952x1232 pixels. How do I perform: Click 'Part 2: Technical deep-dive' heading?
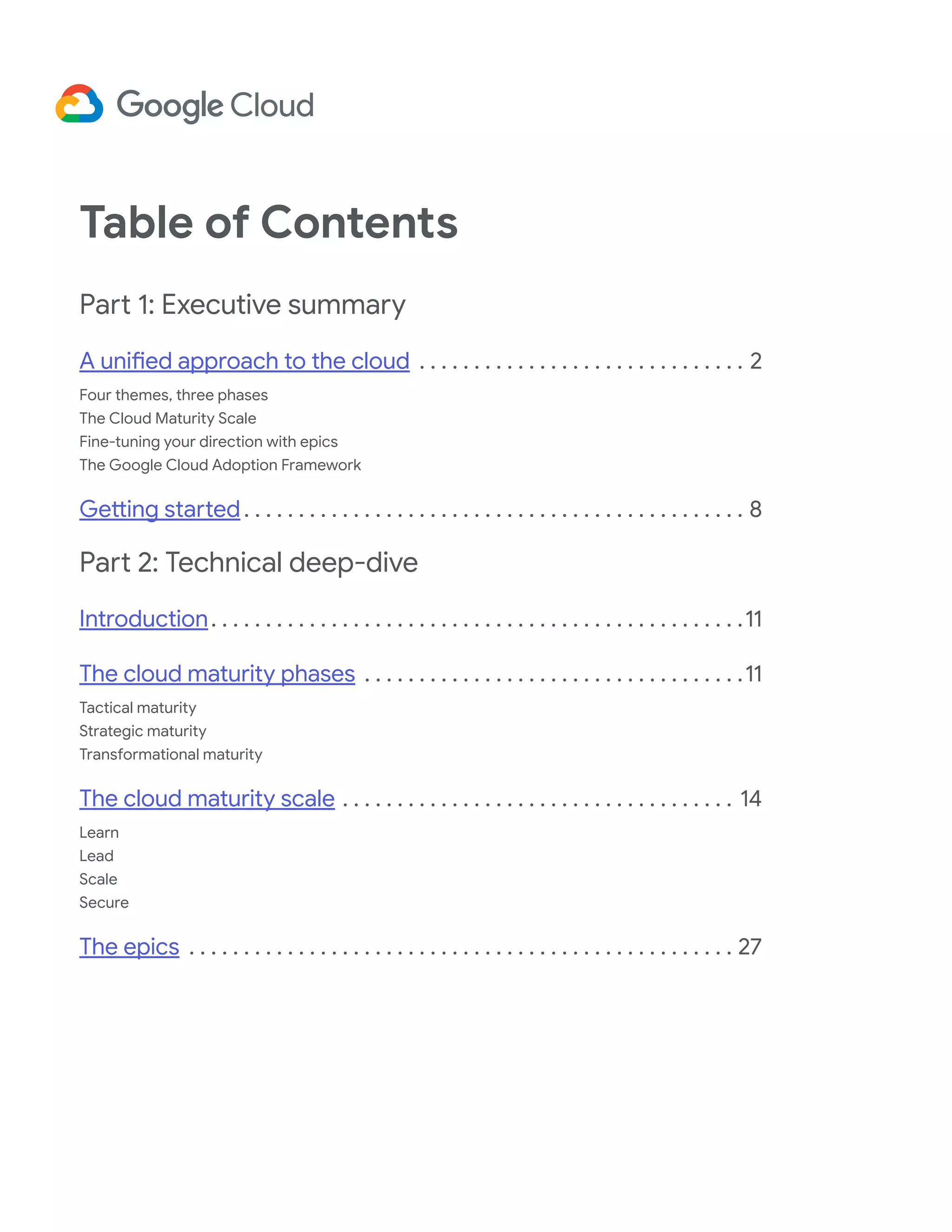pyautogui.click(x=249, y=563)
